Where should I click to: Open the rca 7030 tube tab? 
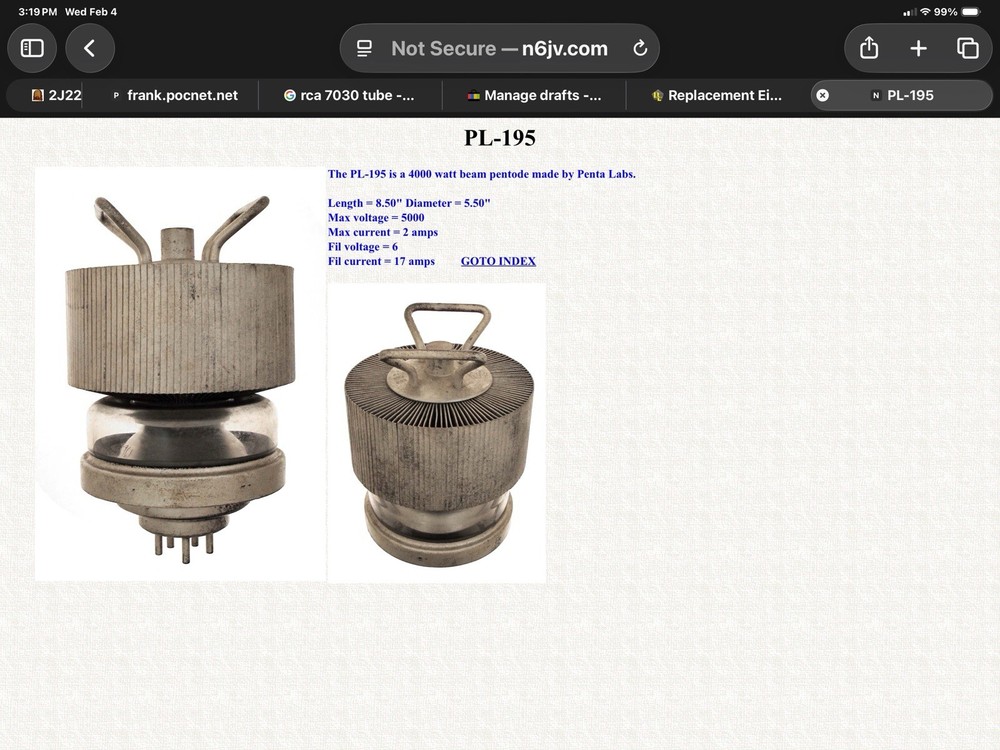tap(349, 96)
